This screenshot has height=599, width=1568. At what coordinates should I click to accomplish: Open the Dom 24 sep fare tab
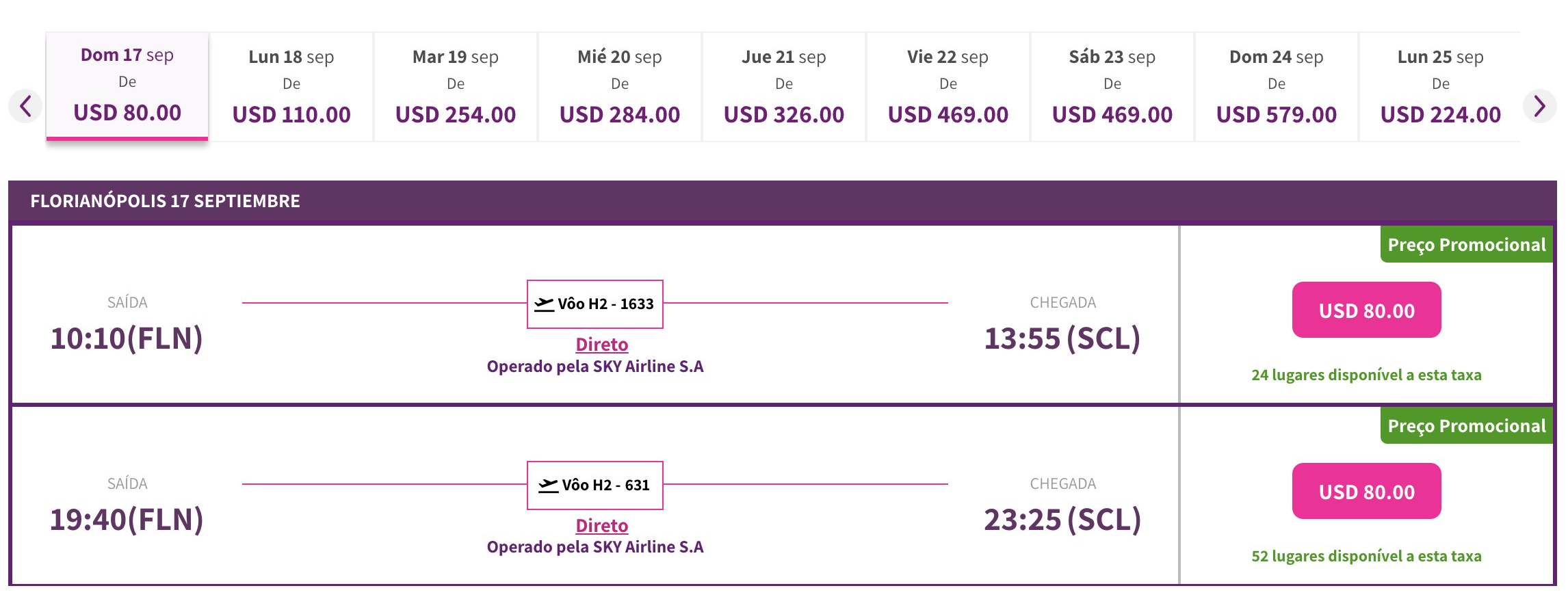(1277, 87)
